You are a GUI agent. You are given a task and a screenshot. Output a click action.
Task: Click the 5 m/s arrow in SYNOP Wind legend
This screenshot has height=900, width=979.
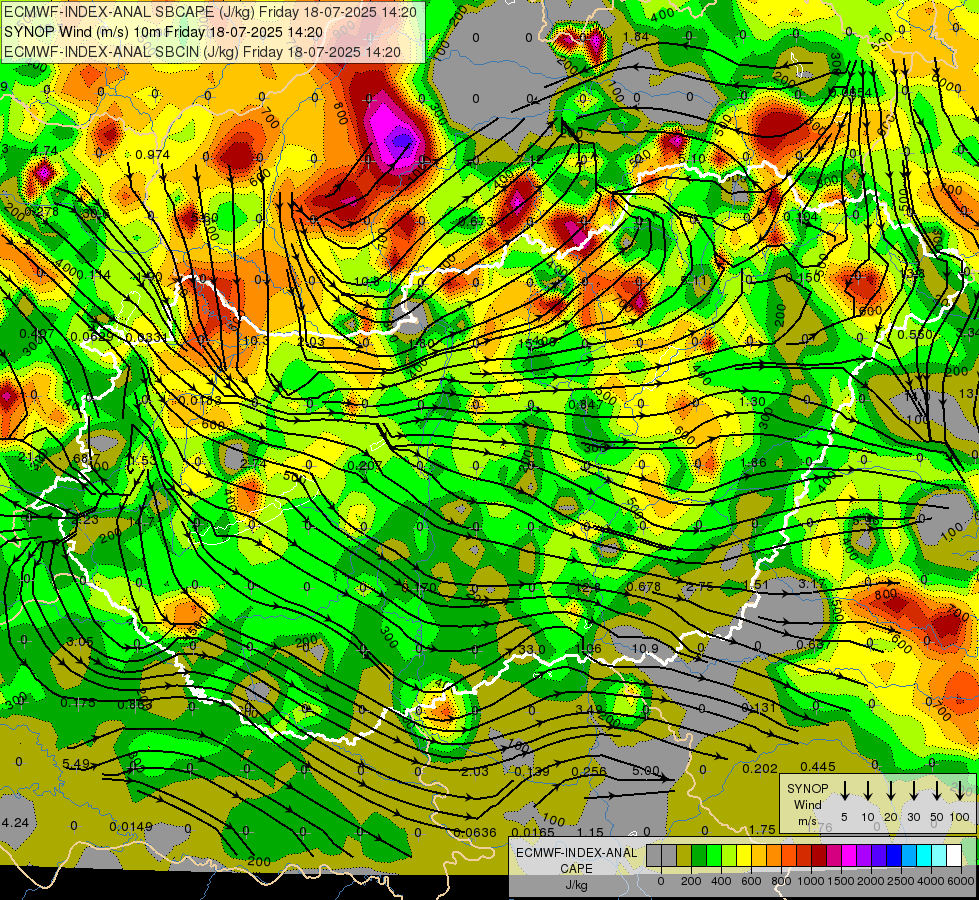pyautogui.click(x=844, y=790)
